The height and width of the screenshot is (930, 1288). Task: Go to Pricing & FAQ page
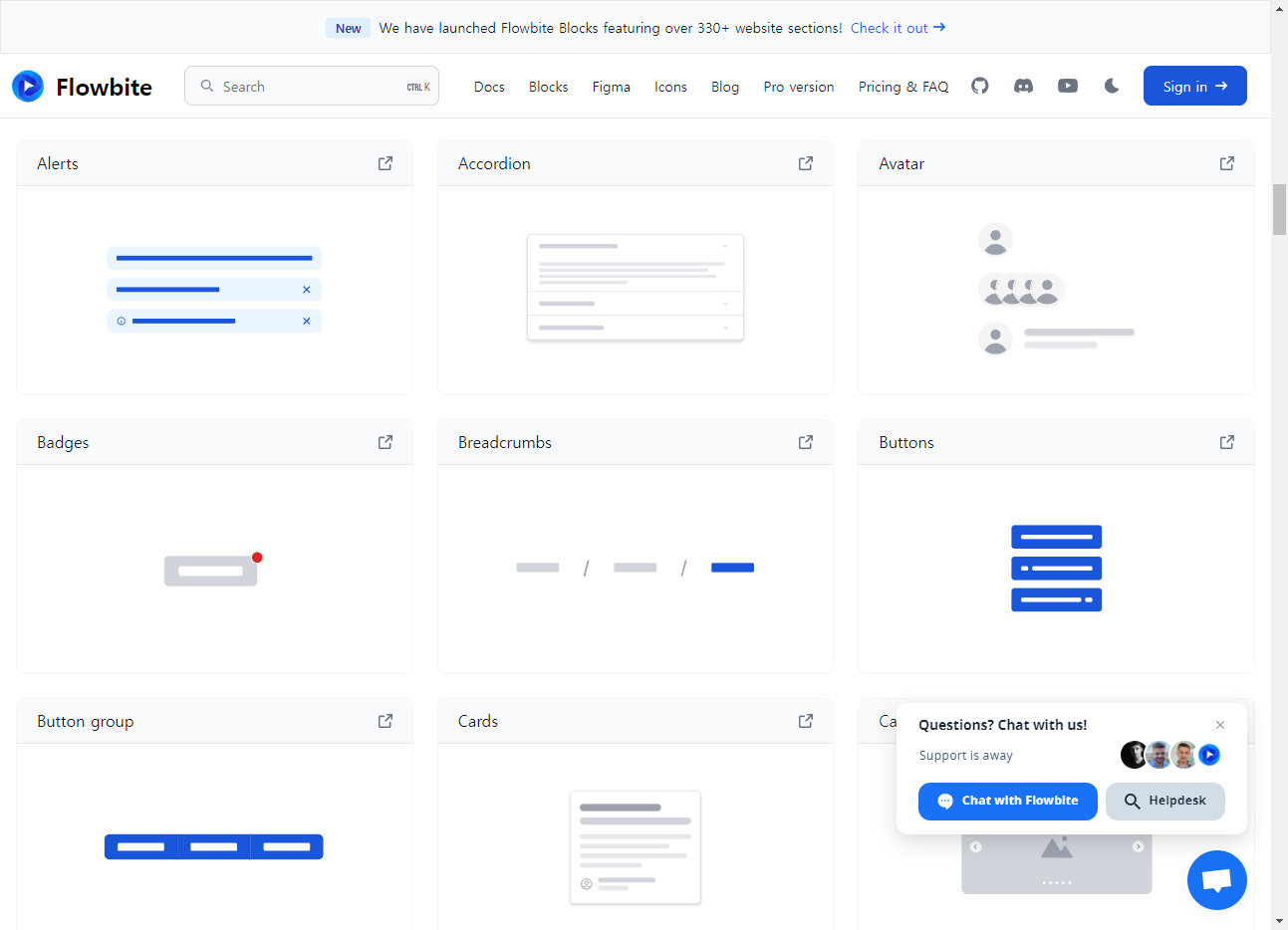point(902,87)
